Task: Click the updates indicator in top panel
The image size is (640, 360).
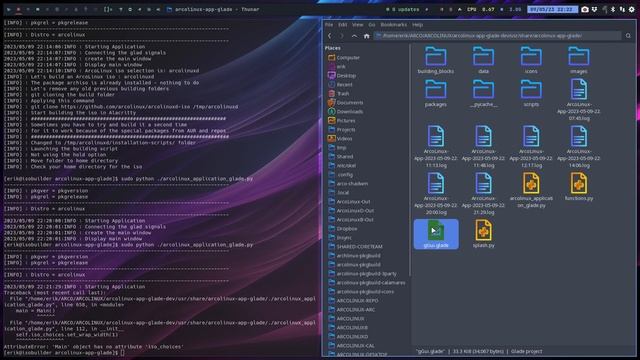Action: tap(403, 9)
